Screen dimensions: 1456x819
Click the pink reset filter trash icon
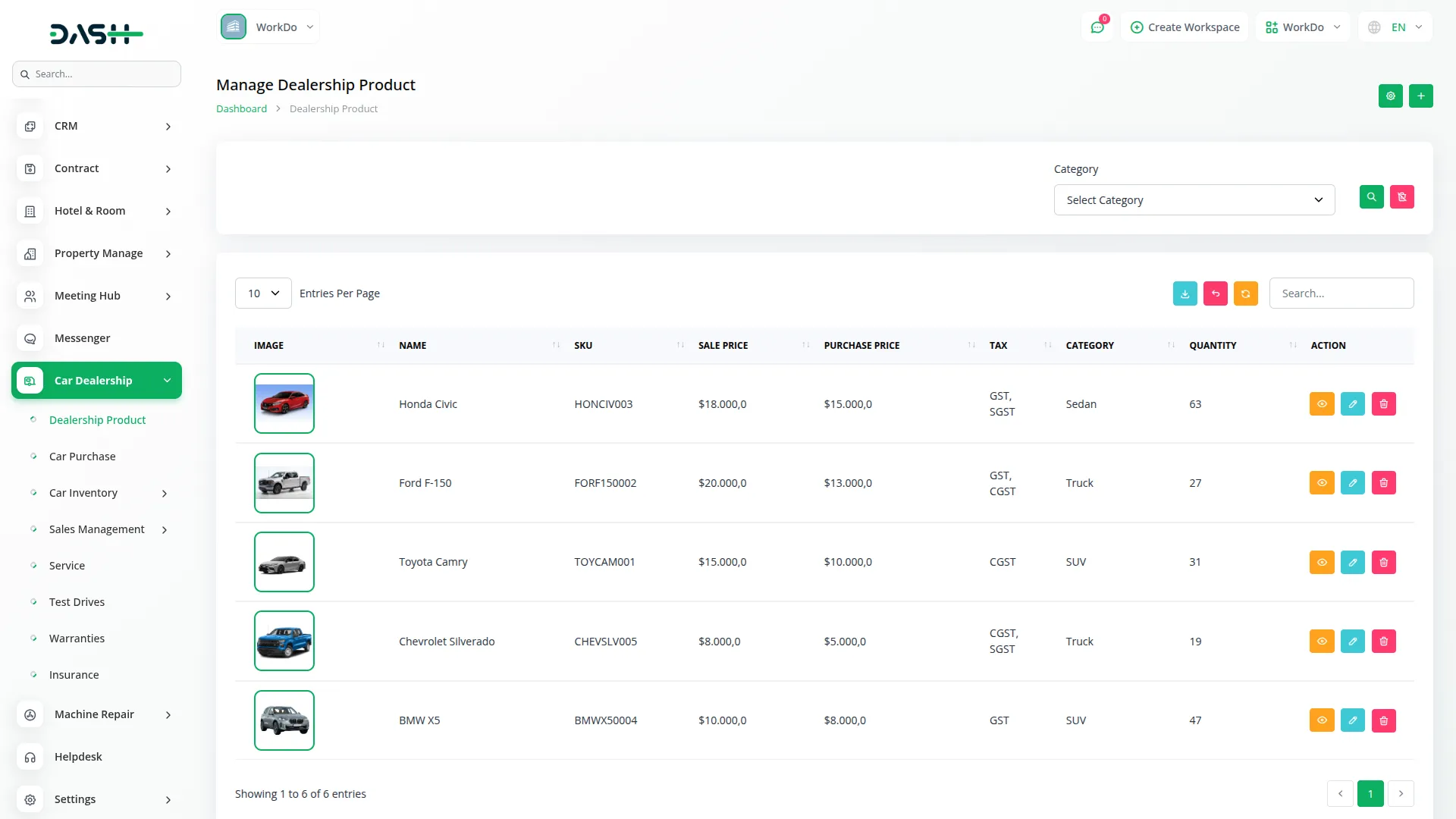[x=1401, y=197]
